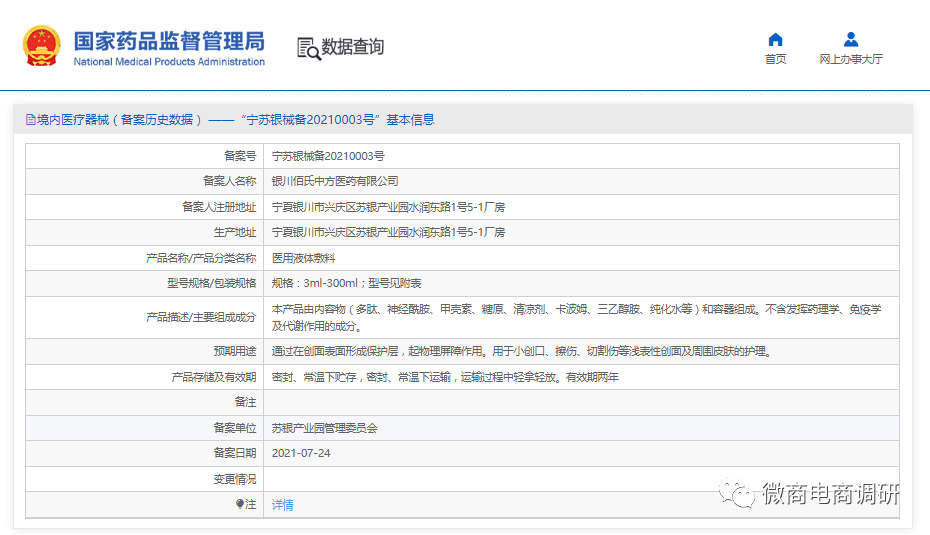This screenshot has width=930, height=535.
Task: Click the 备案人注册地址 row label
Action: [219, 207]
